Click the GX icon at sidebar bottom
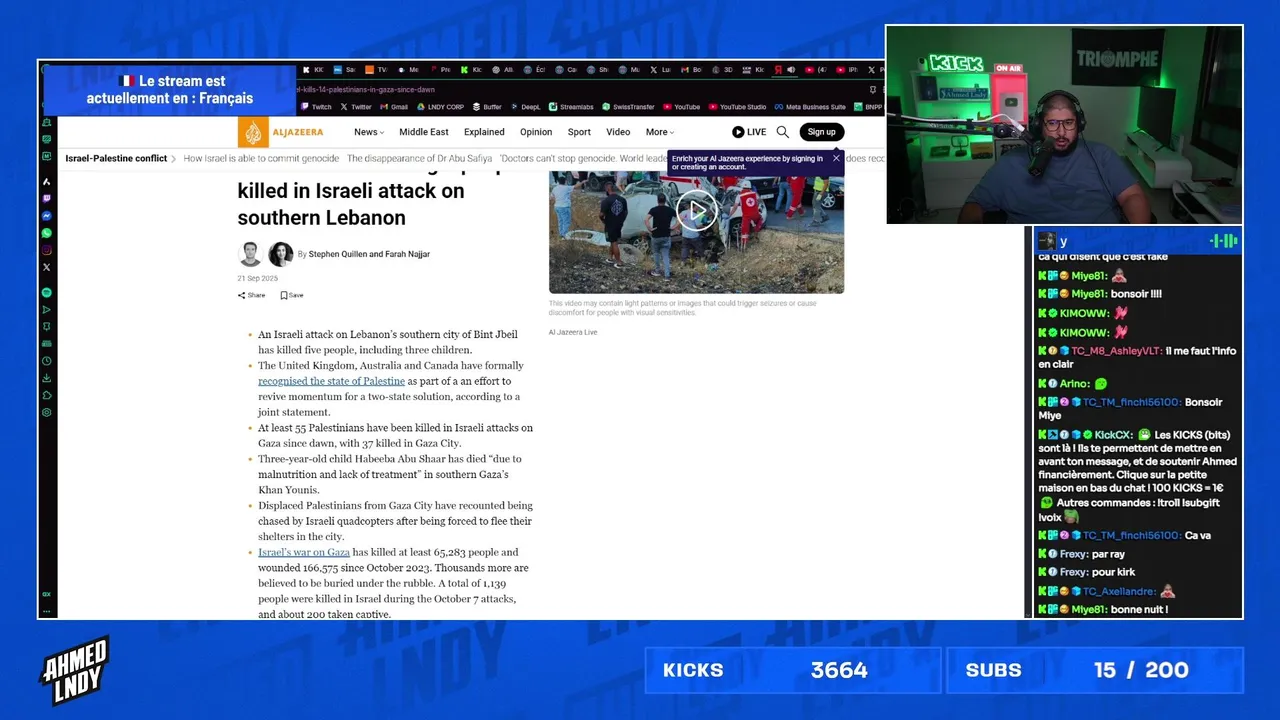This screenshot has width=1280, height=720. pyautogui.click(x=47, y=594)
